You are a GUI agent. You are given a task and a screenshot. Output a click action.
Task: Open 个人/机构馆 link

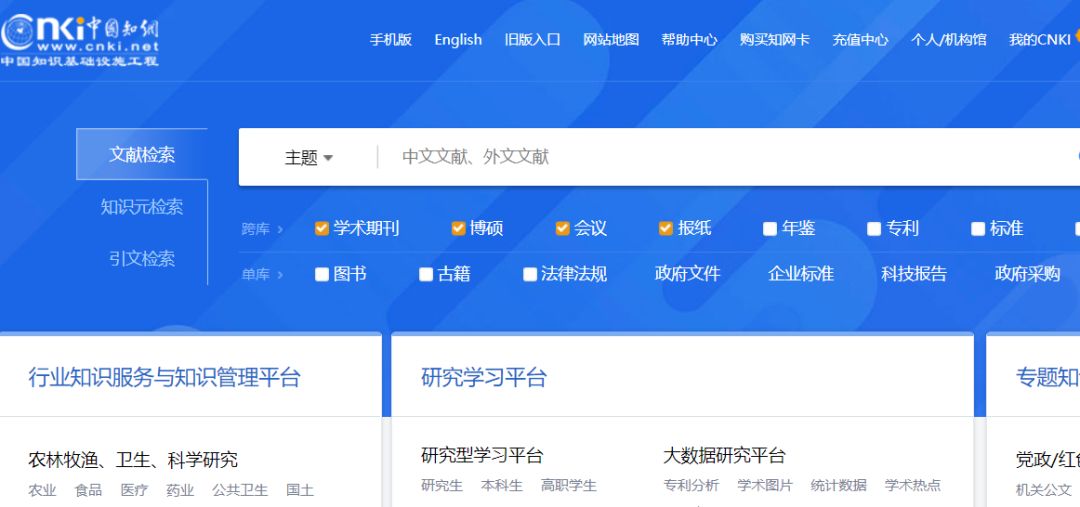click(x=948, y=40)
